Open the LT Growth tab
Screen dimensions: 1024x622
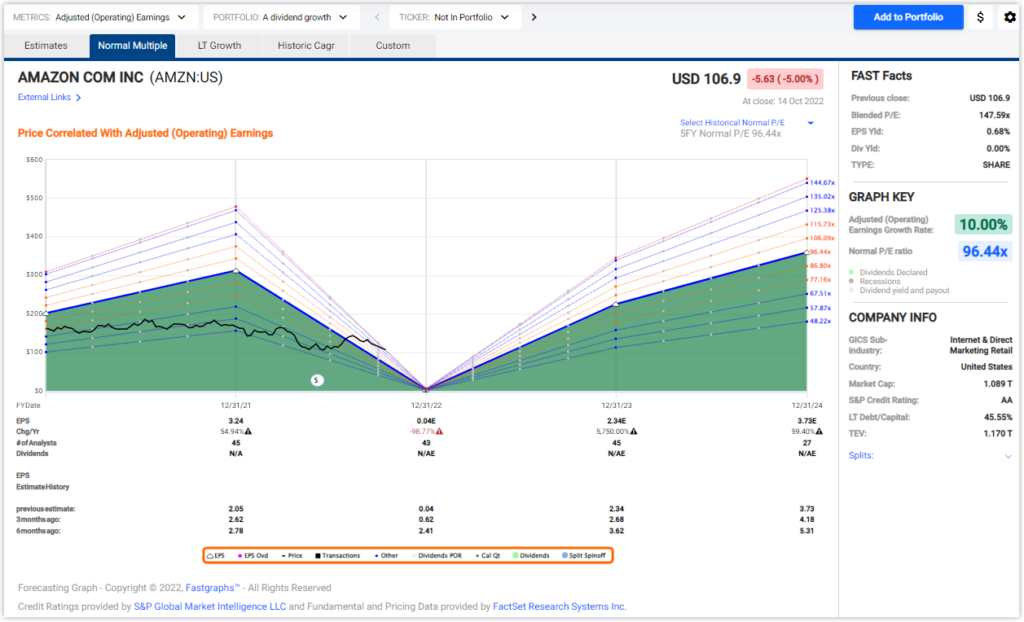(219, 46)
